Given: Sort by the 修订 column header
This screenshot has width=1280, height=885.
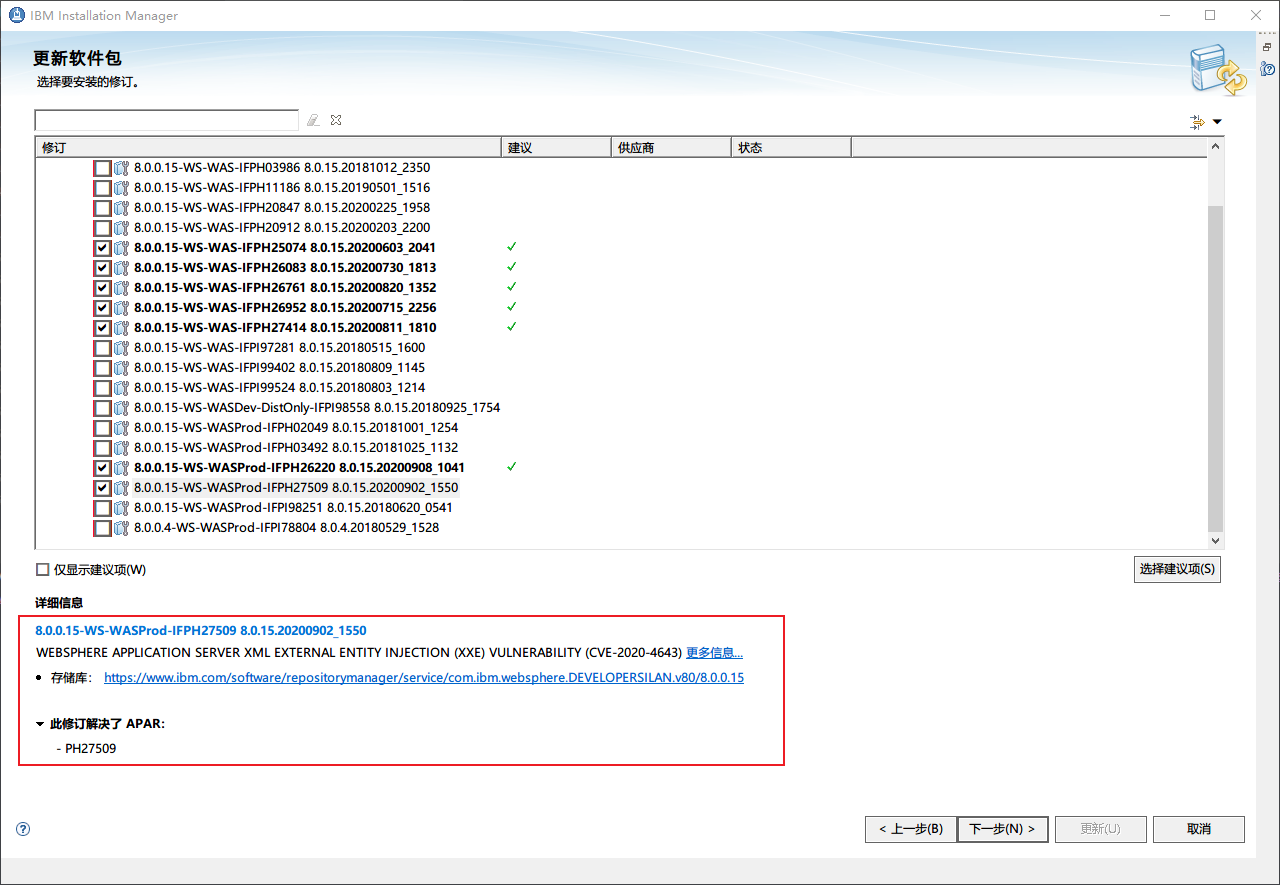Looking at the screenshot, I should [267, 148].
